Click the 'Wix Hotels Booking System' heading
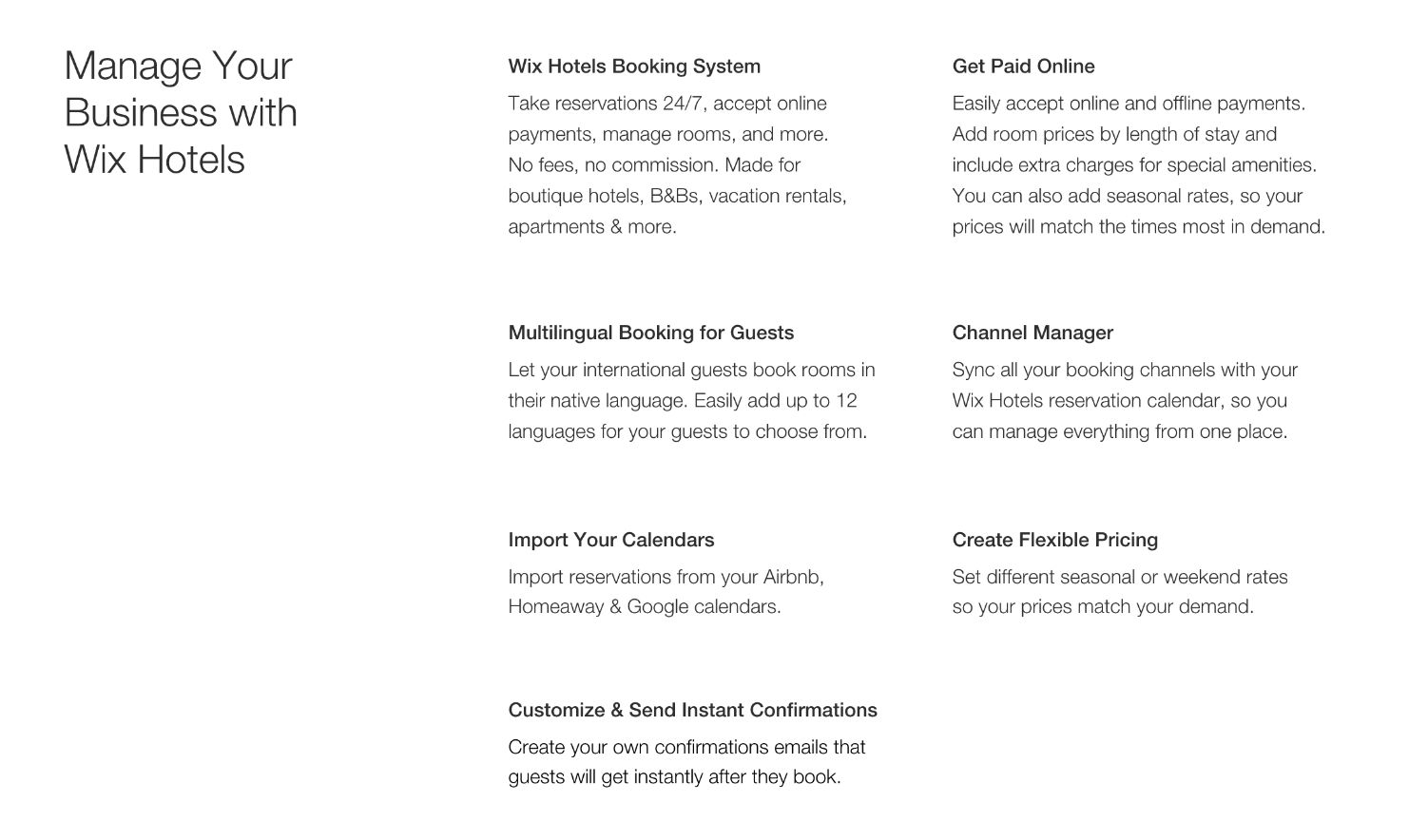The image size is (1409, 840). [x=634, y=67]
